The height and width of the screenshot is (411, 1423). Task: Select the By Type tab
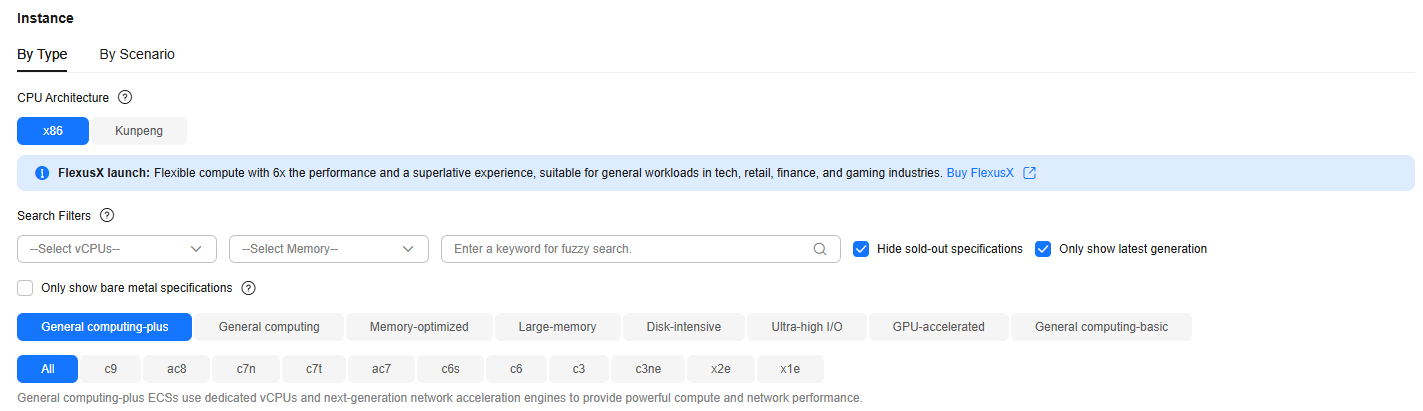(42, 54)
